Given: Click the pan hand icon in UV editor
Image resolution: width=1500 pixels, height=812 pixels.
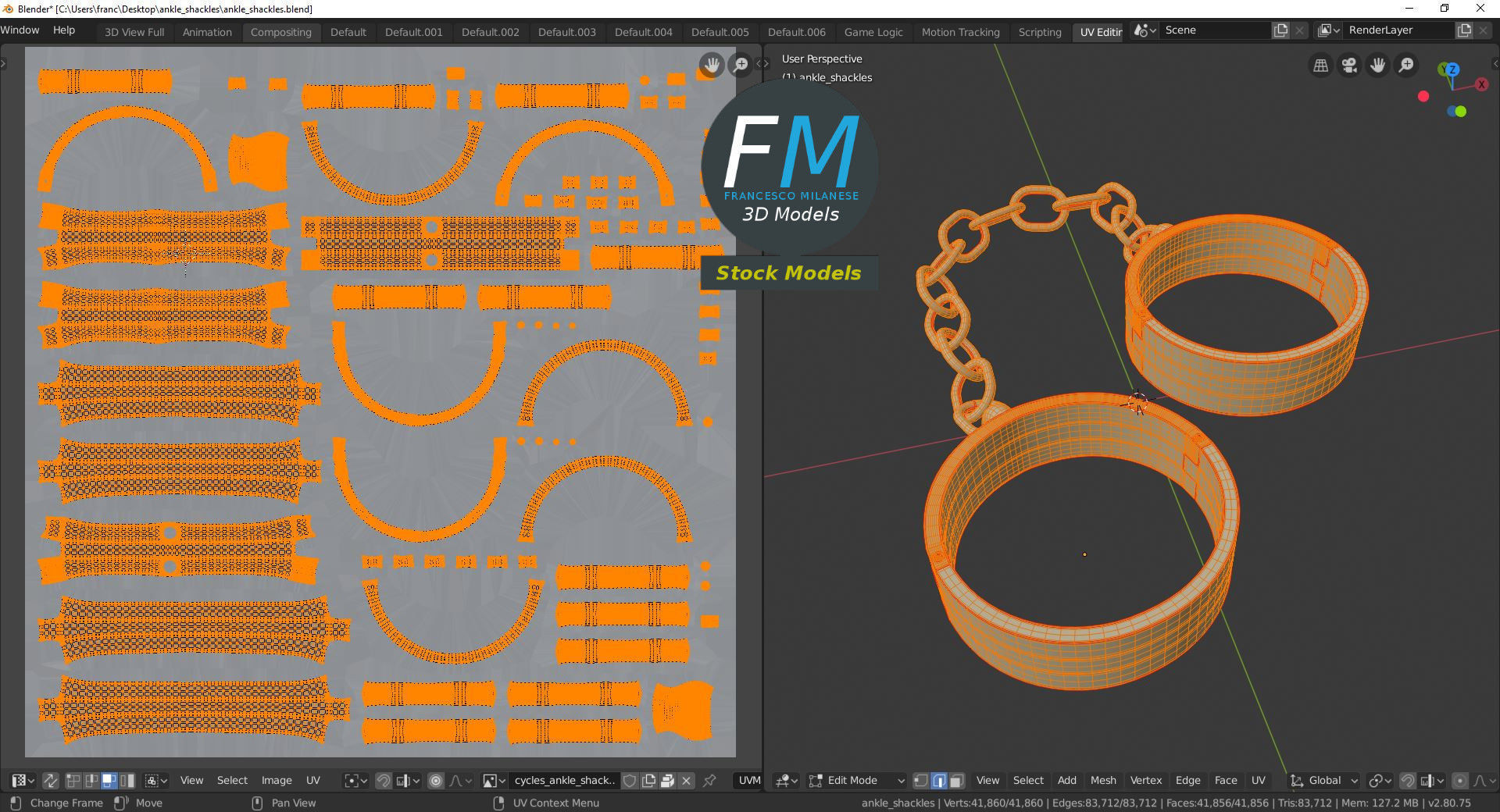Looking at the screenshot, I should [711, 65].
